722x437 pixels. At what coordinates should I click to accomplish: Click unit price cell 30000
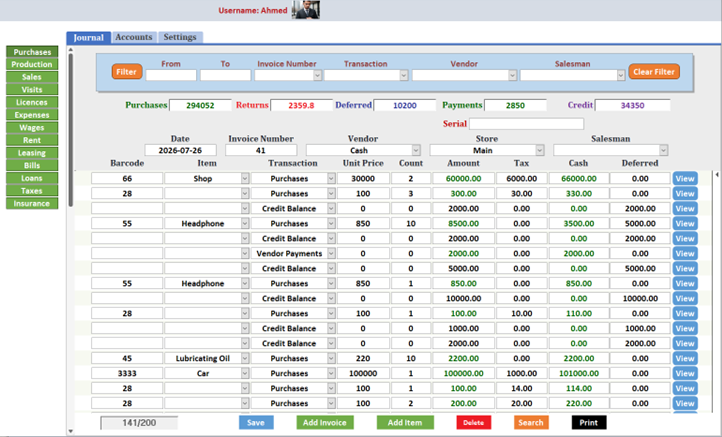363,178
